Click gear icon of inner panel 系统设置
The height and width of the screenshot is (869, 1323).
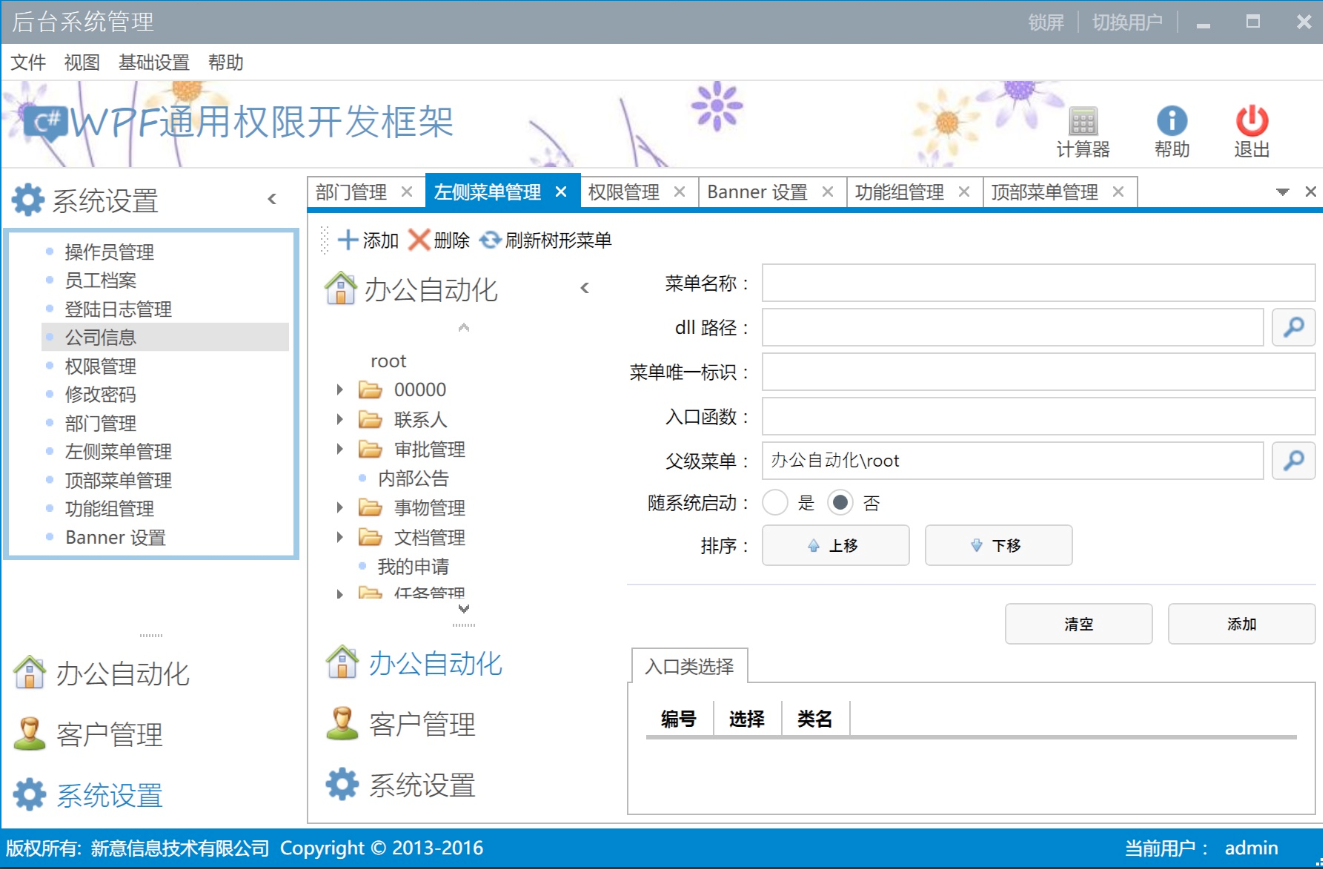tap(343, 784)
